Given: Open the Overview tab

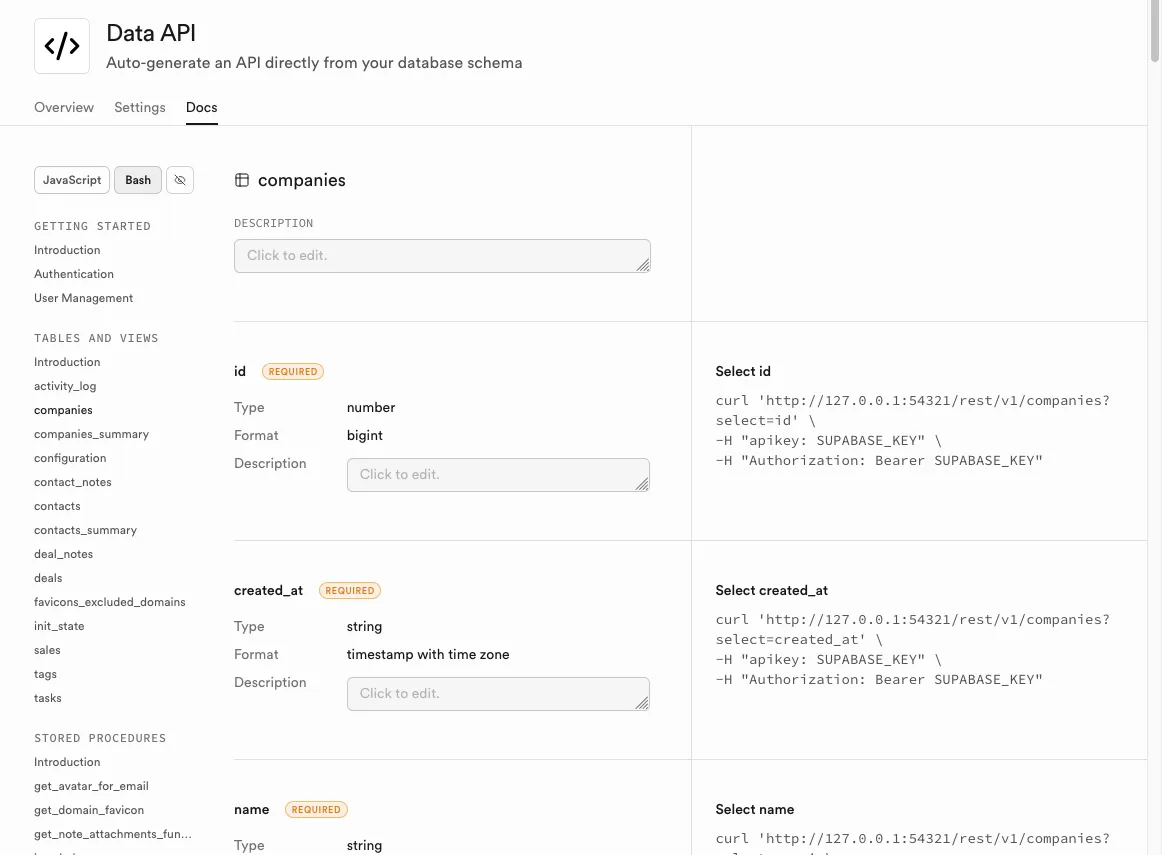Looking at the screenshot, I should pyautogui.click(x=64, y=107).
